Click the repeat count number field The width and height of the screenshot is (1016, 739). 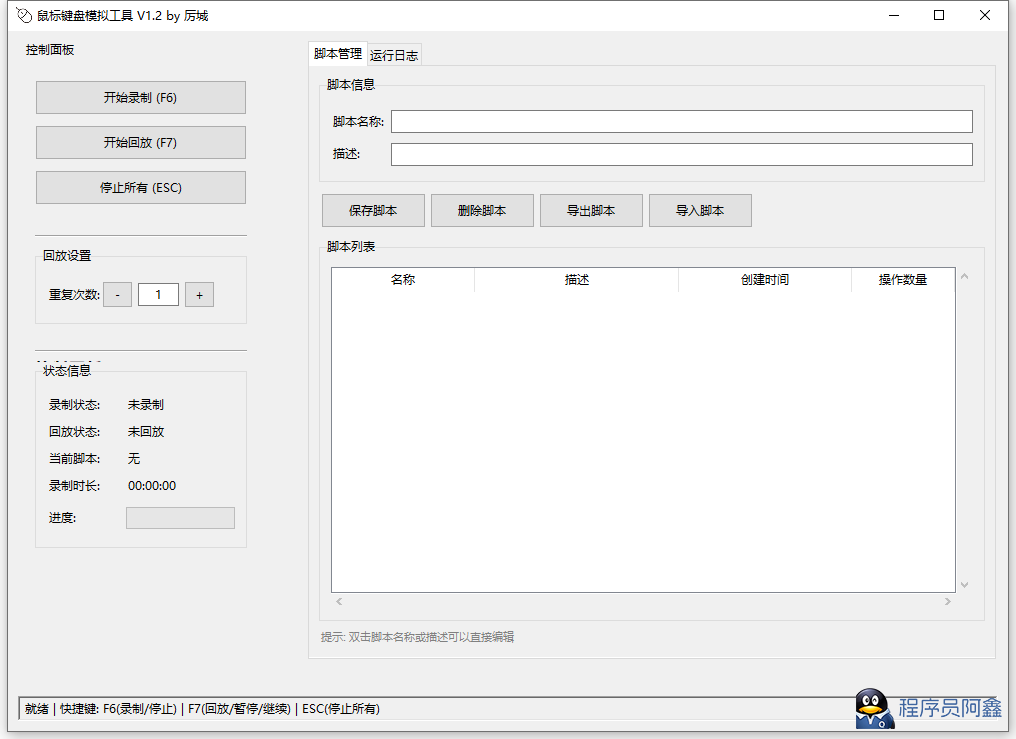[158, 295]
